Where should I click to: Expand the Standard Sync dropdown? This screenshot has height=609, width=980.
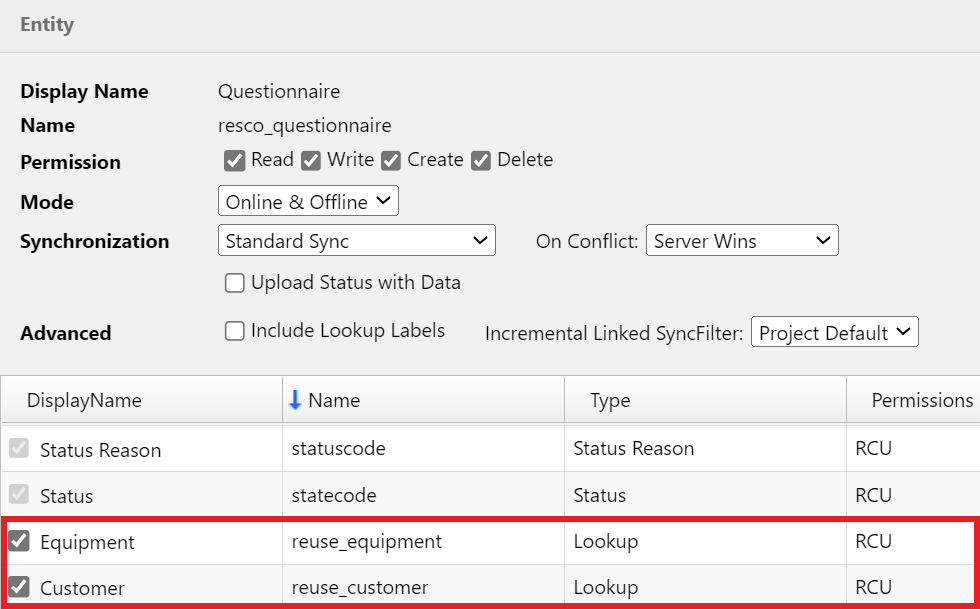coord(356,241)
